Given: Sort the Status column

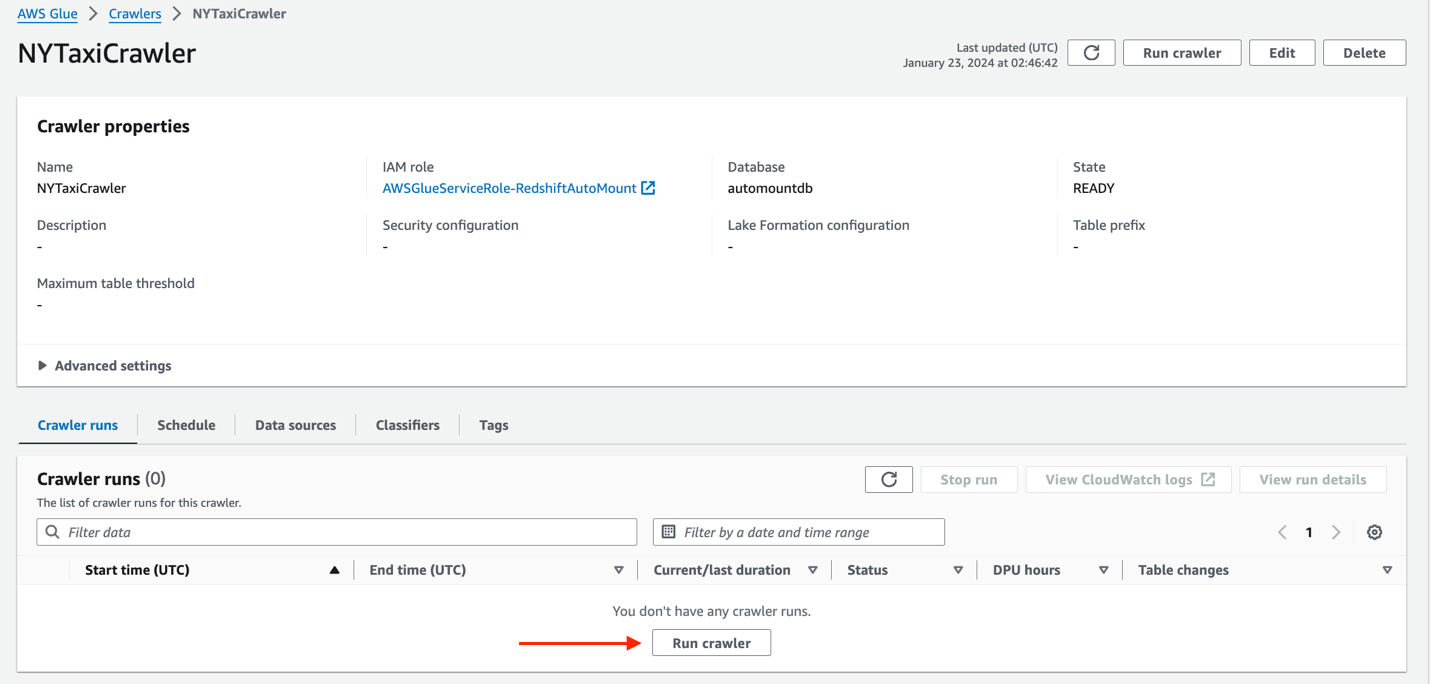Looking at the screenshot, I should [958, 570].
